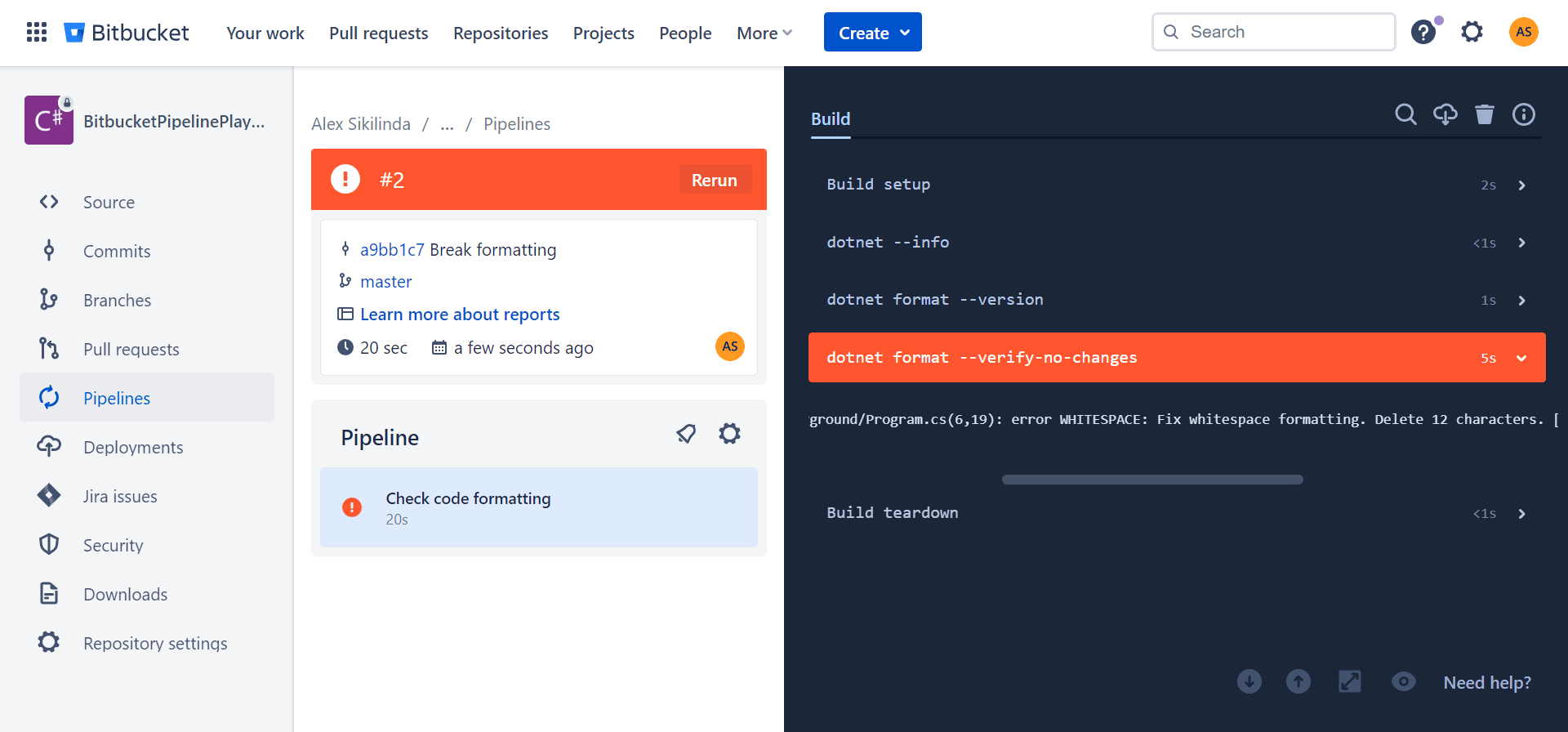Click the BitbucketPipelinePlay... repository name

(174, 121)
